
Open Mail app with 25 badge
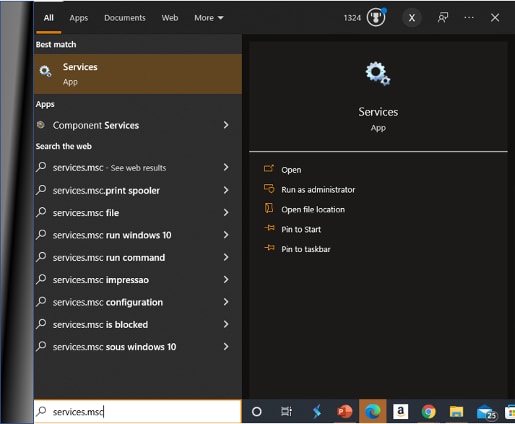(x=486, y=412)
